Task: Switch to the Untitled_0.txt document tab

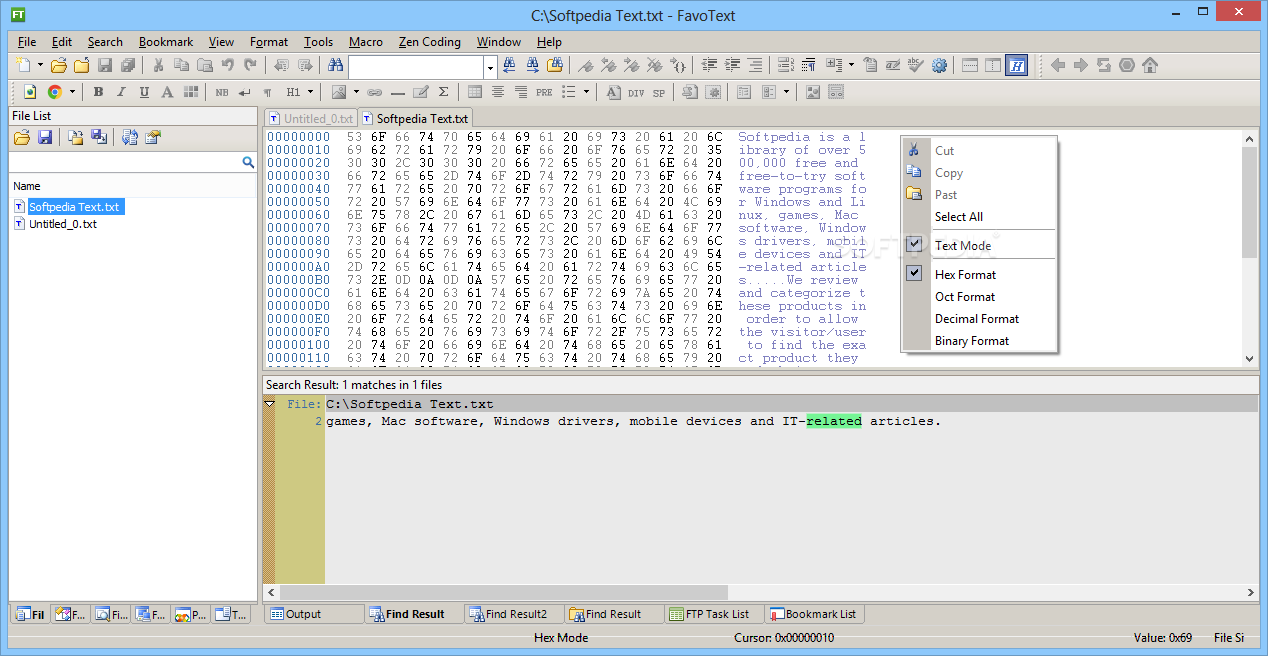Action: pos(310,118)
